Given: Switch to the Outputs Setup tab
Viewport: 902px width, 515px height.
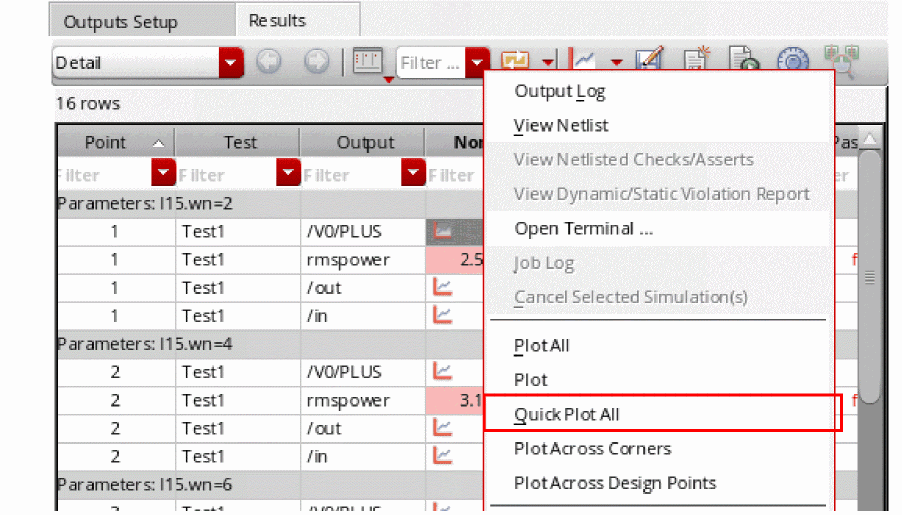Looking at the screenshot, I should (x=142, y=21).
